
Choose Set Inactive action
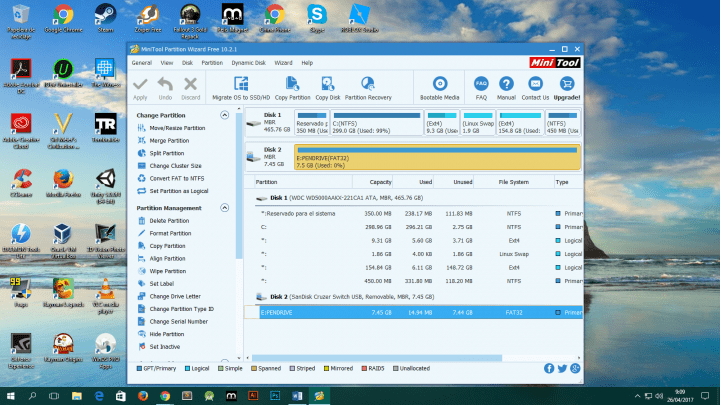point(164,347)
